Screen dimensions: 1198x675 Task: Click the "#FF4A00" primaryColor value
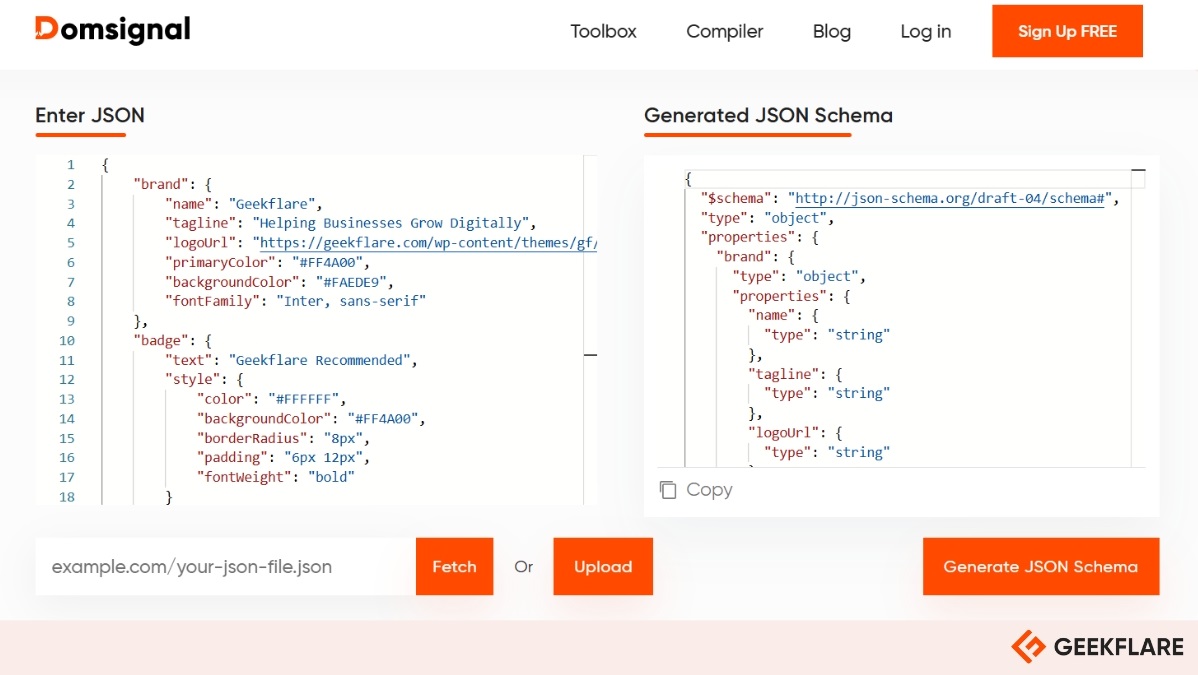click(x=327, y=262)
